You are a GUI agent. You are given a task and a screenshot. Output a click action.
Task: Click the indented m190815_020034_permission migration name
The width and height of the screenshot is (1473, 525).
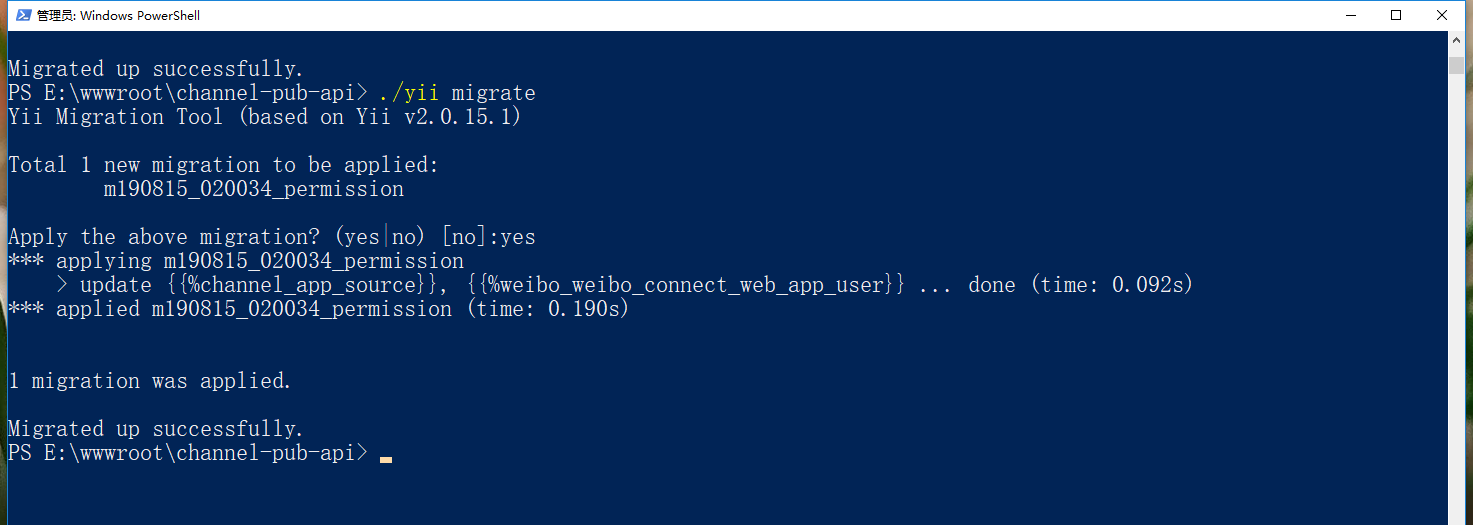click(253, 189)
